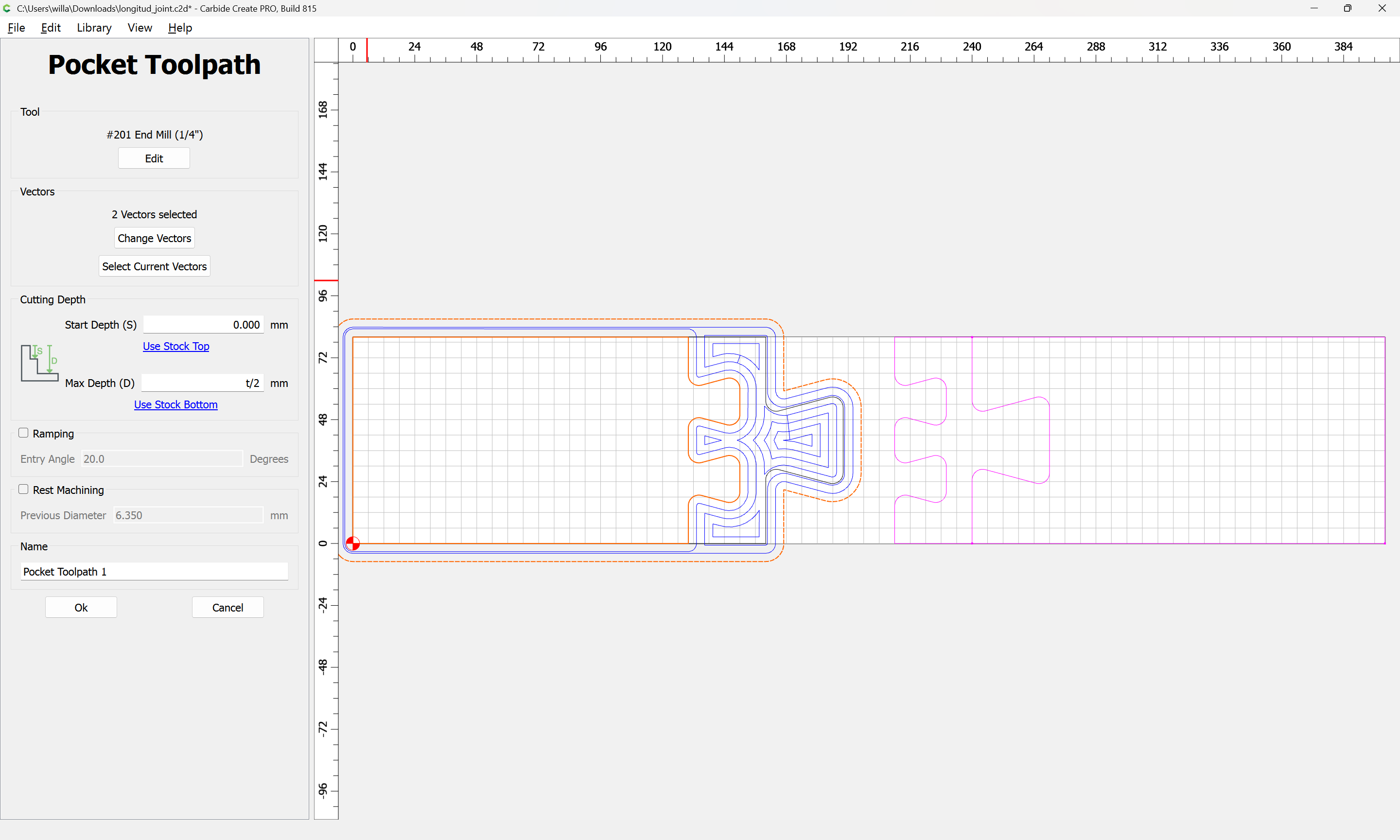This screenshot has width=1400, height=840.
Task: Open the Help menu
Action: 180,28
